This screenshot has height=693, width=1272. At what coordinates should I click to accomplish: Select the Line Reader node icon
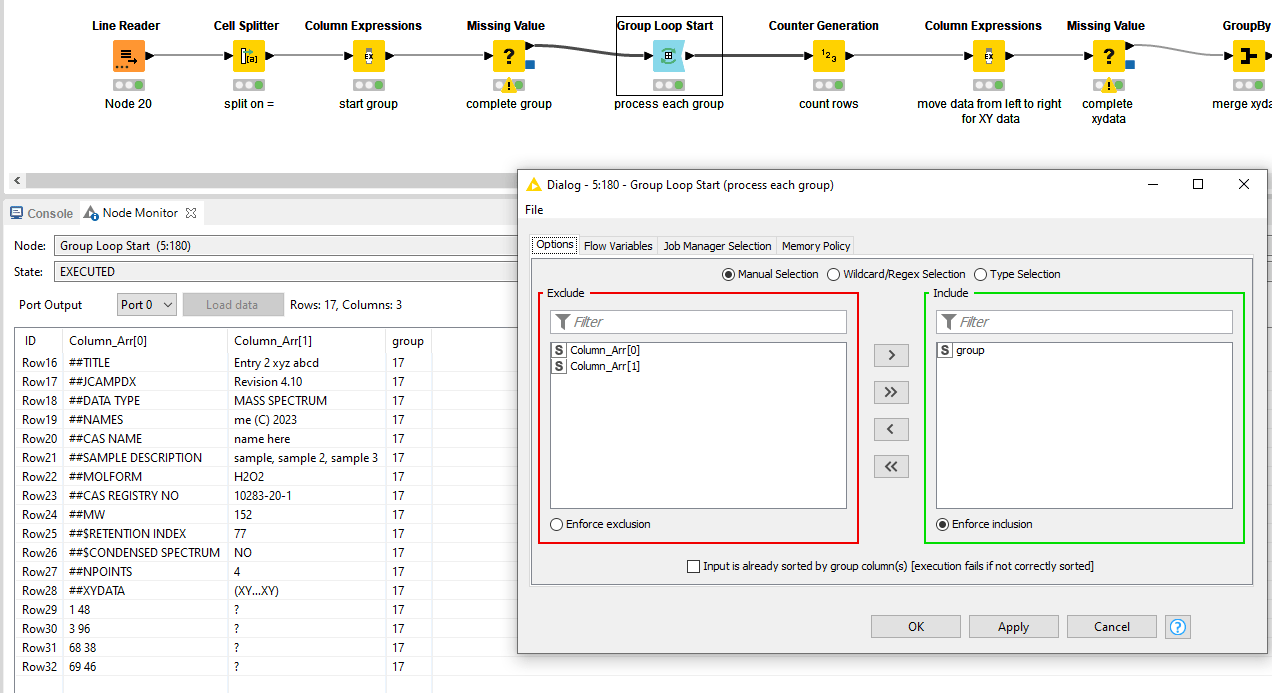[x=129, y=56]
